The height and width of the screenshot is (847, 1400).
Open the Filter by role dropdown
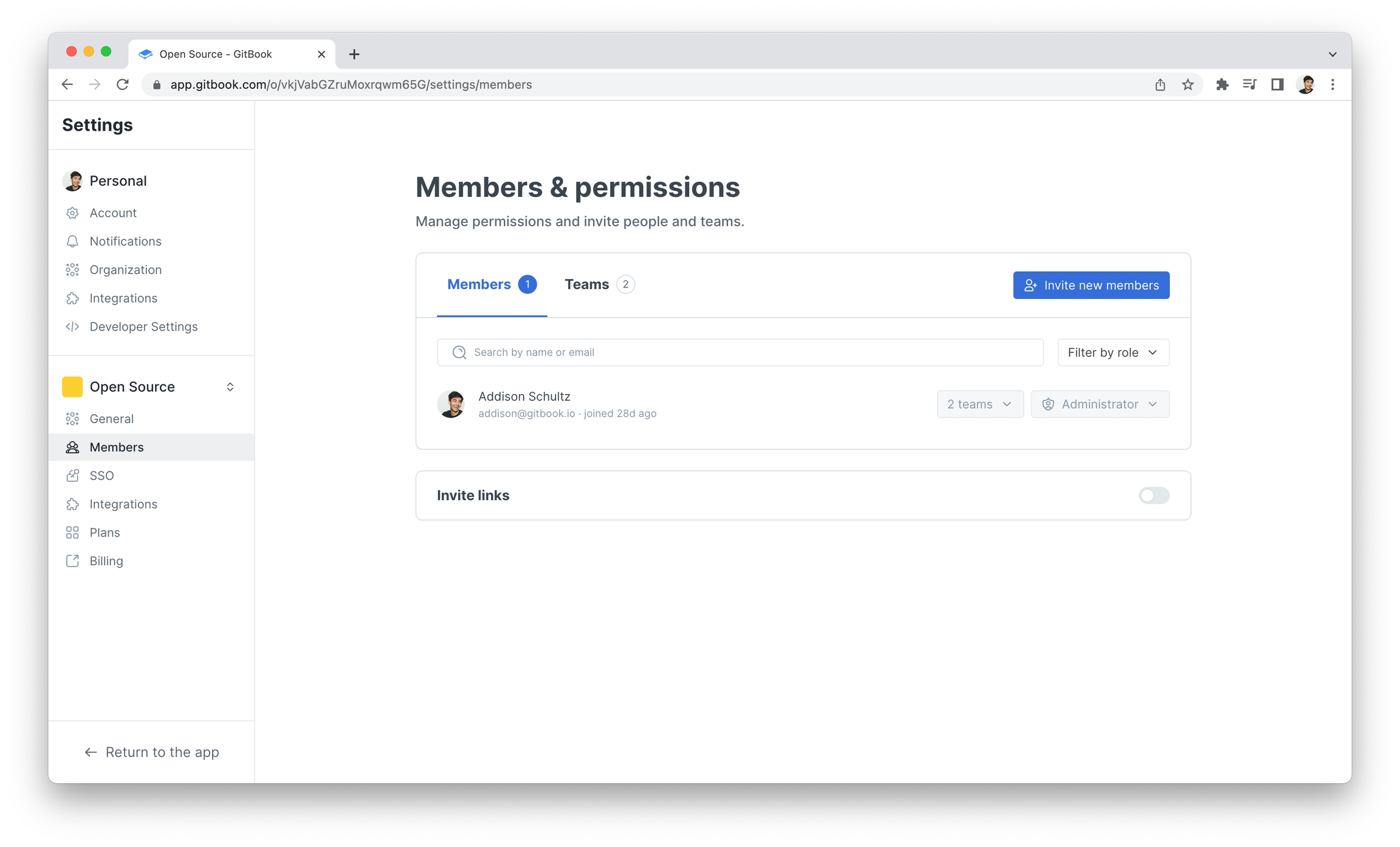pyautogui.click(x=1113, y=352)
